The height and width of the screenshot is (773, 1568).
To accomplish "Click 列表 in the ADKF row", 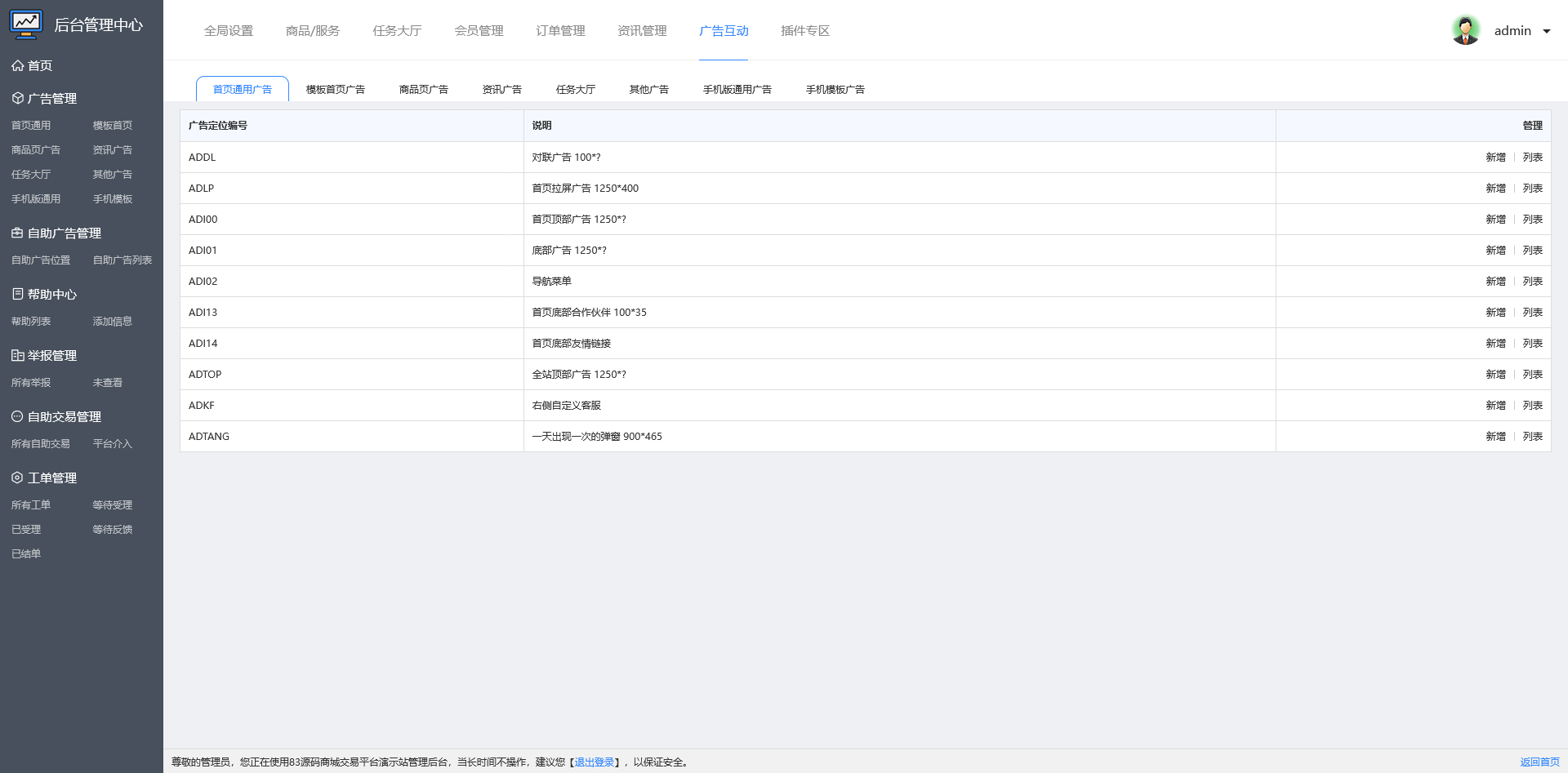I will pyautogui.click(x=1533, y=406).
